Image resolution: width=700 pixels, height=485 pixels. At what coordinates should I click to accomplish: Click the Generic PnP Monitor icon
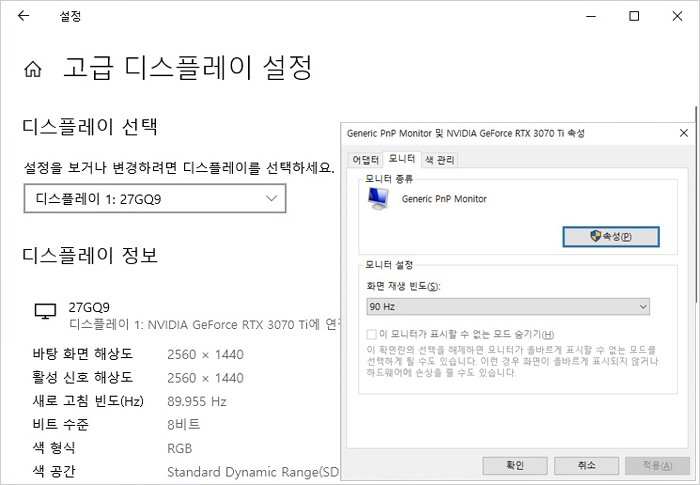coord(379,199)
